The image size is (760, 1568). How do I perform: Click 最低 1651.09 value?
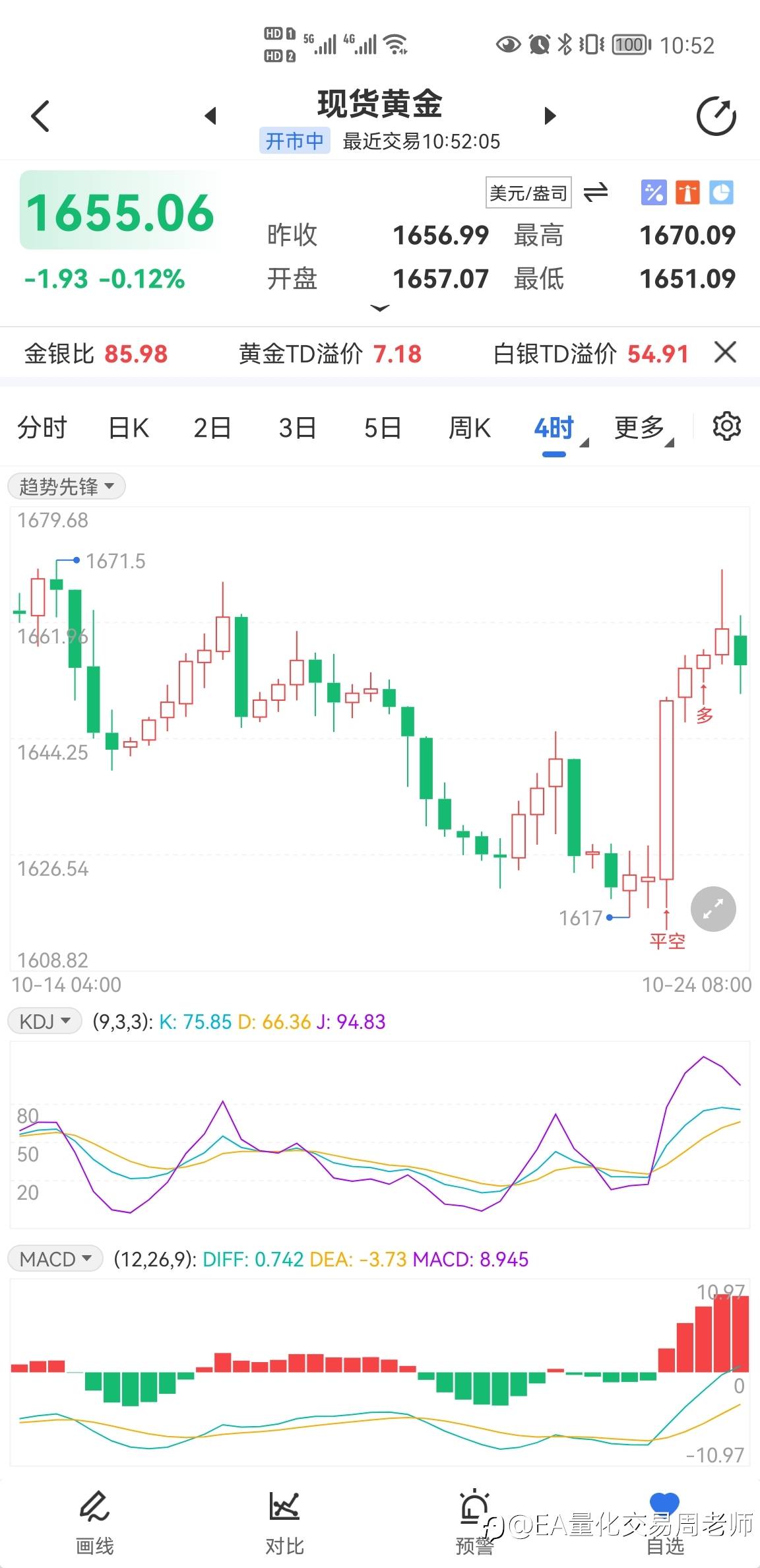point(687,278)
